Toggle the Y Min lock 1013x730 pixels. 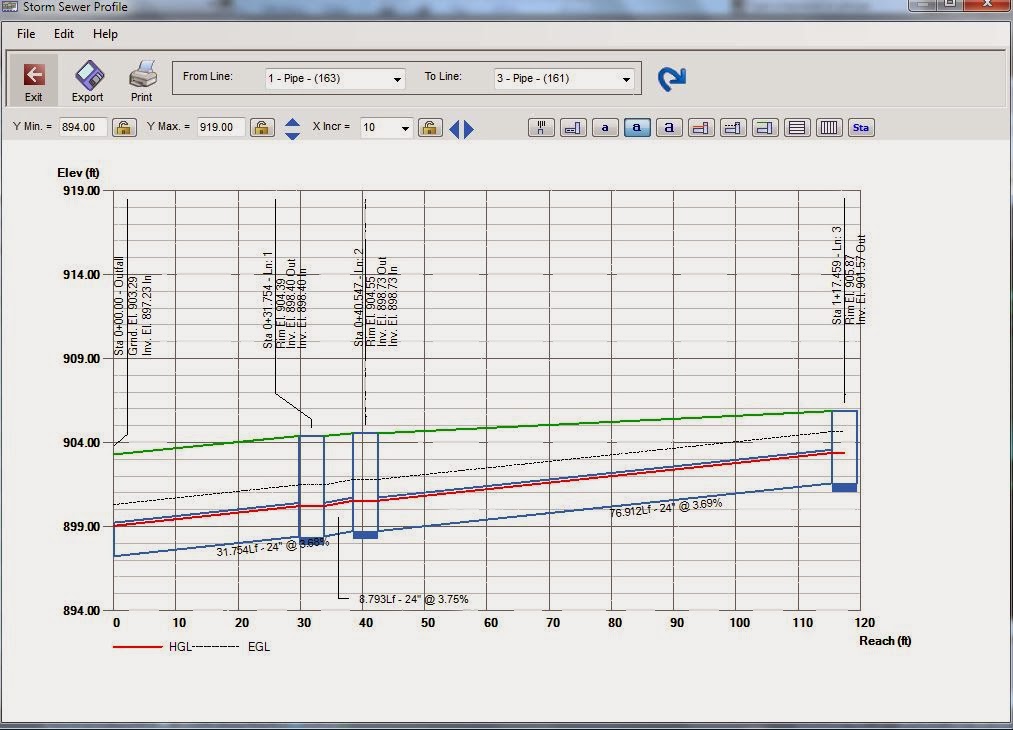coord(123,127)
